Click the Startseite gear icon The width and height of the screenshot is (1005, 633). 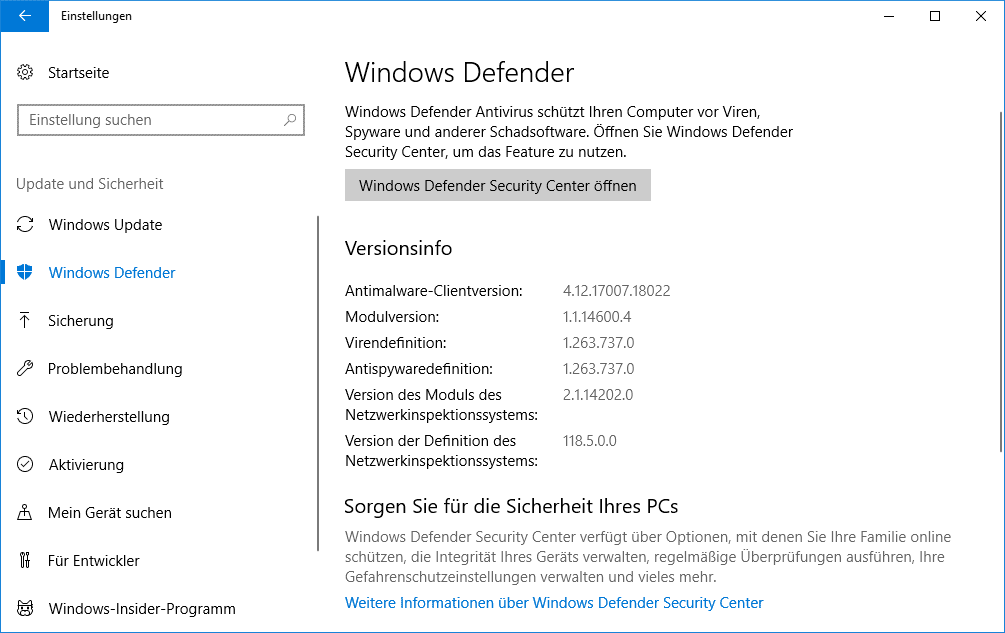[25, 72]
